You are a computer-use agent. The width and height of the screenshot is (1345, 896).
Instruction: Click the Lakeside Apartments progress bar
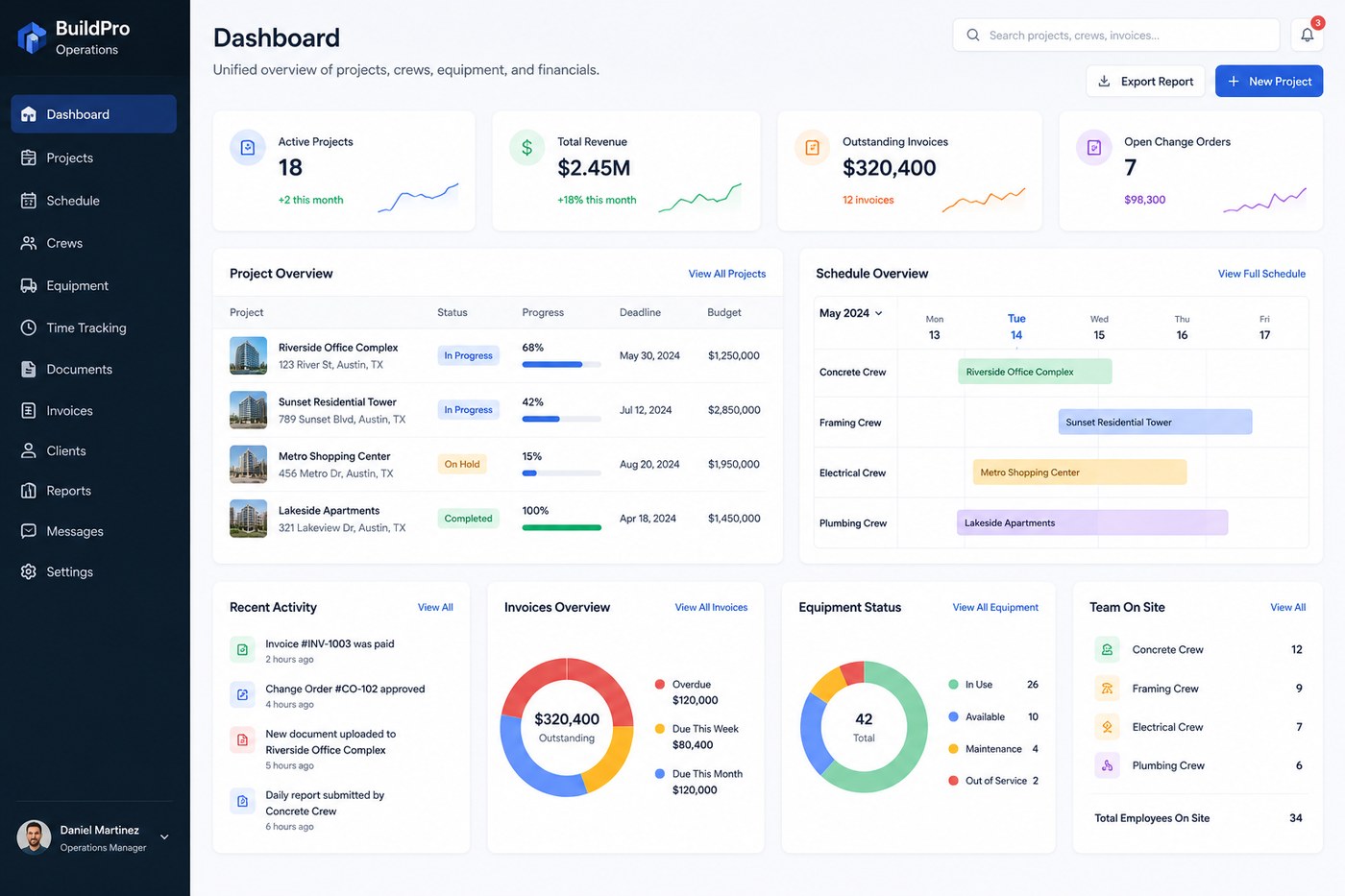pyautogui.click(x=562, y=527)
